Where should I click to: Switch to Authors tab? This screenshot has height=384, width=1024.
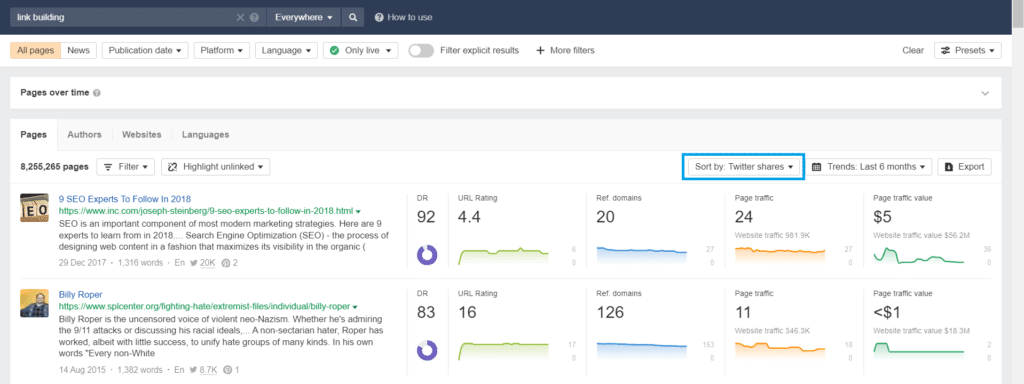[84, 135]
